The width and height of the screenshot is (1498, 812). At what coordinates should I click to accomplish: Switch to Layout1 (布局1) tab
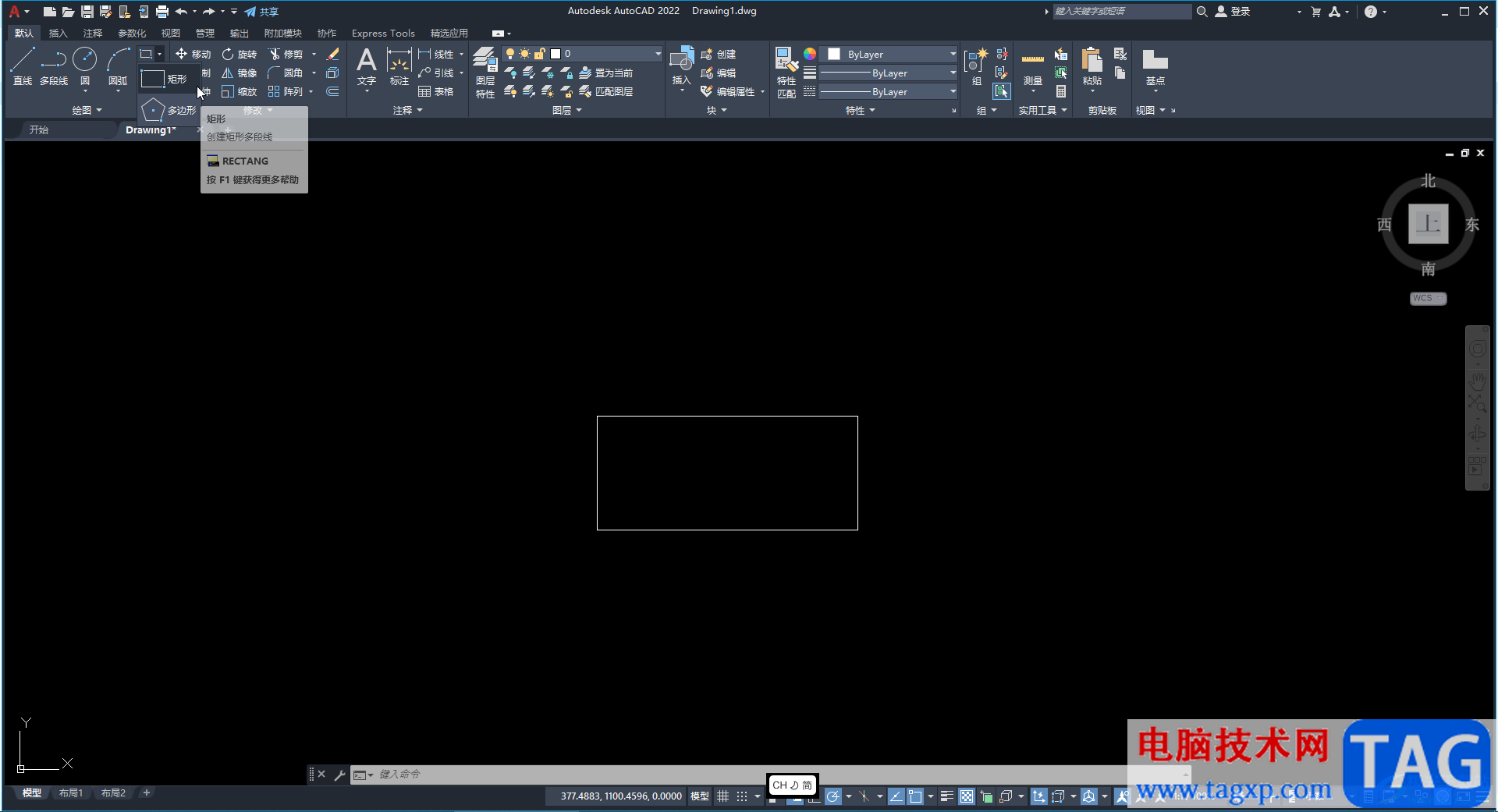[x=70, y=792]
